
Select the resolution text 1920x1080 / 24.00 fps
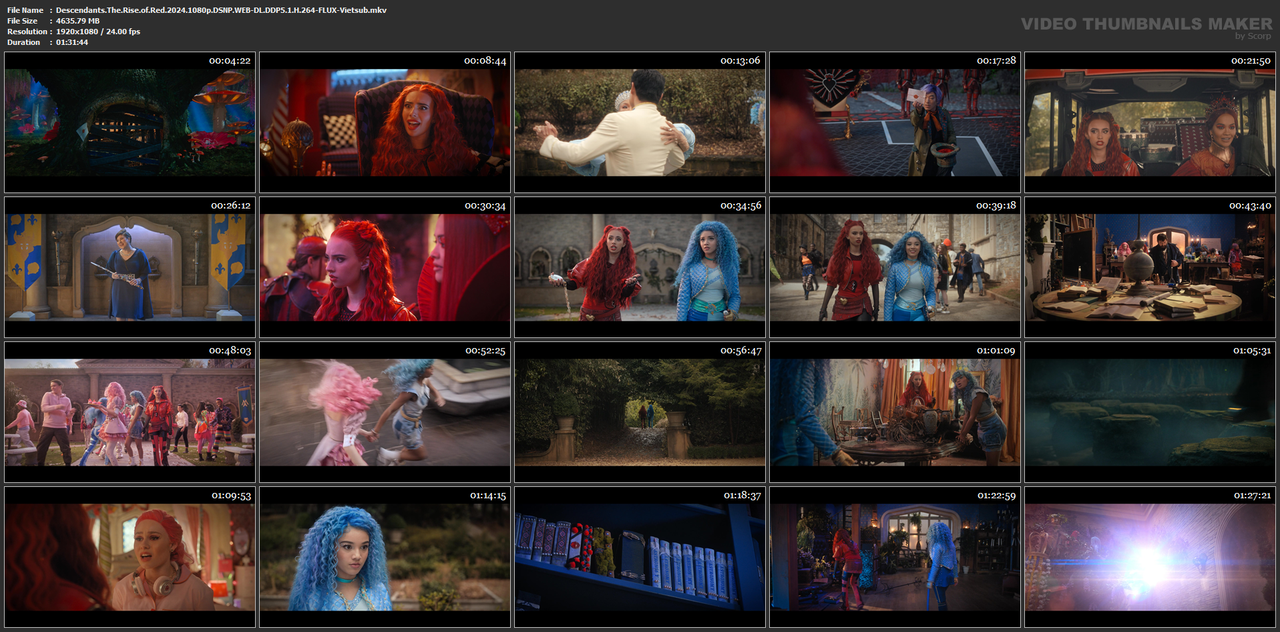pos(98,32)
